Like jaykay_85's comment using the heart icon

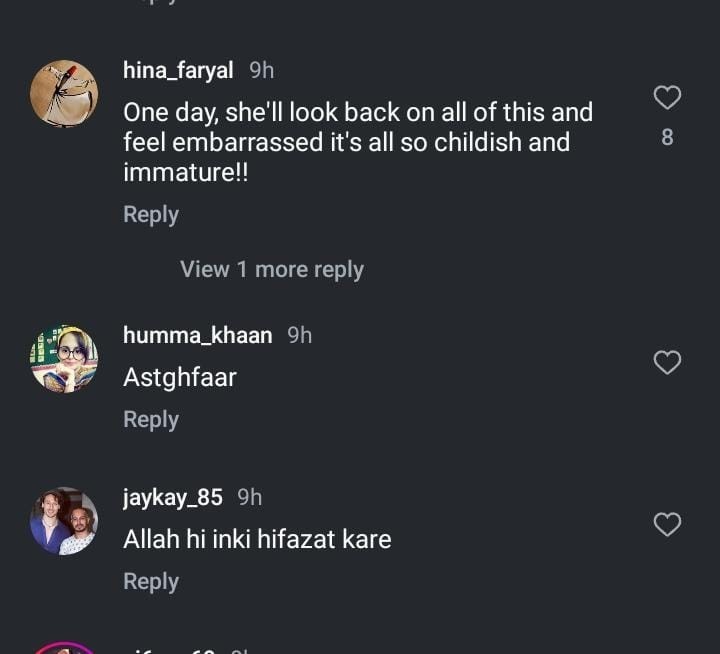(667, 524)
